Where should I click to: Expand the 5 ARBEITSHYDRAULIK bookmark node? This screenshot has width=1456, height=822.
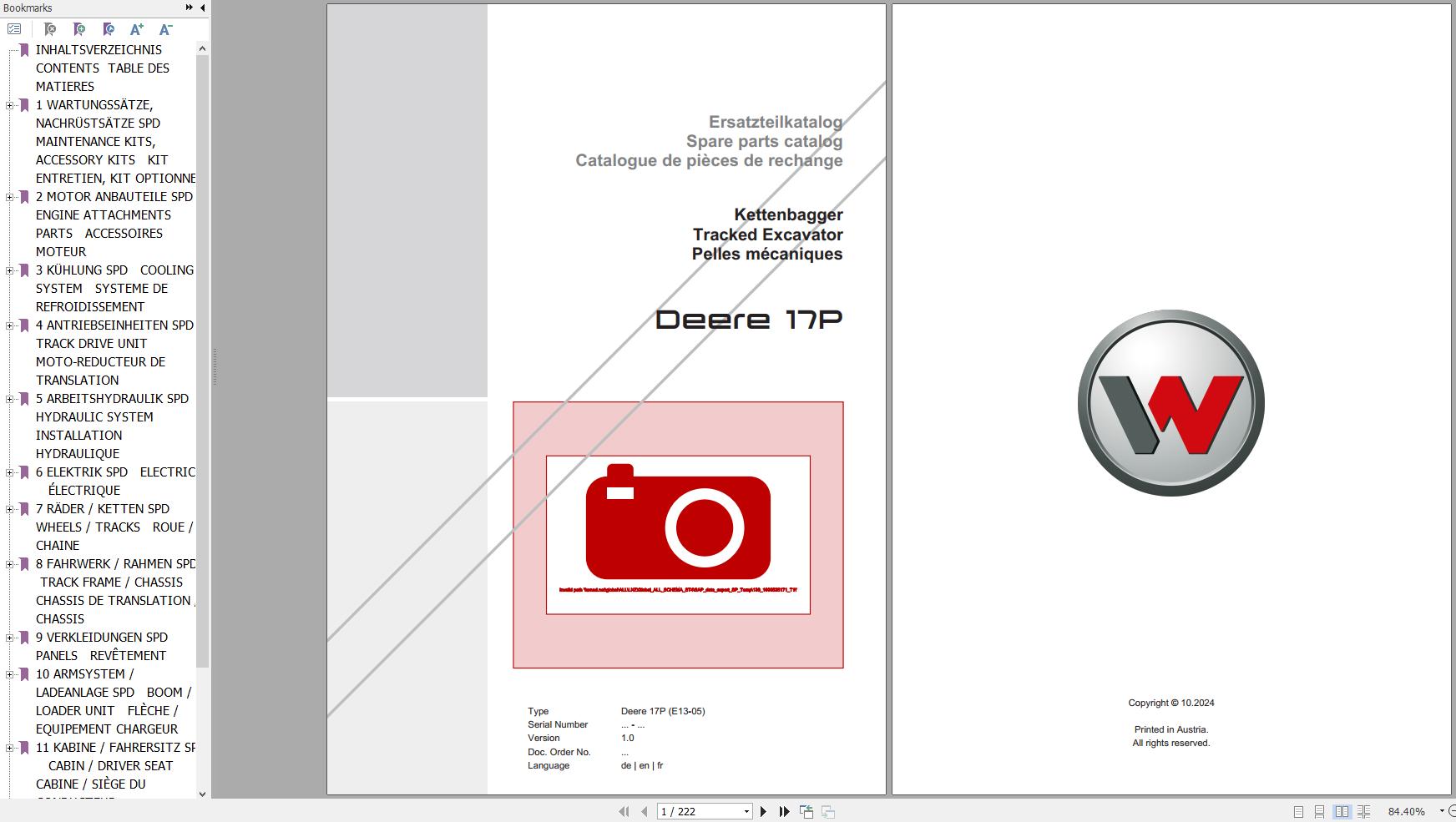tap(9, 399)
